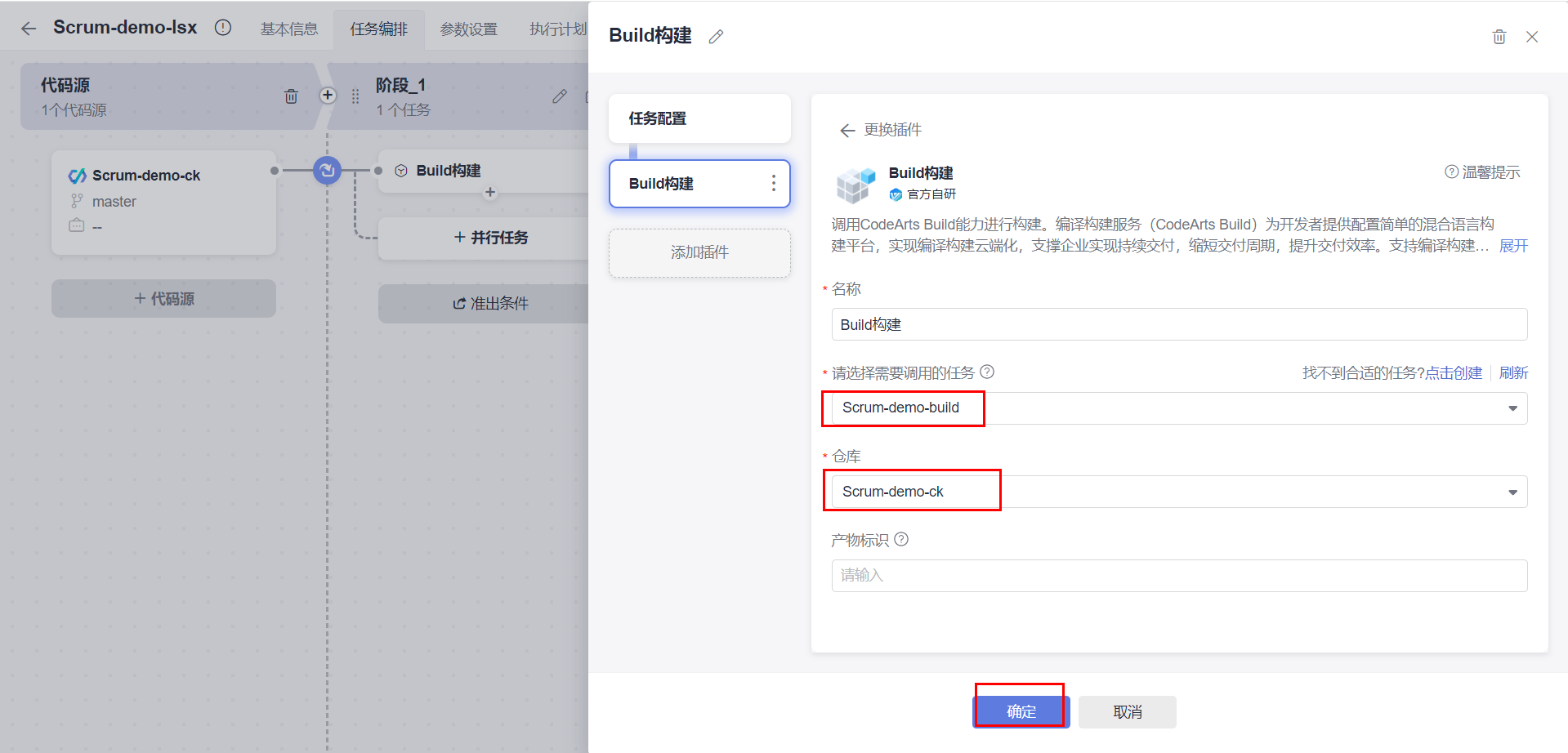This screenshot has width=1568, height=753.
Task: Open 准出条件 settings
Action: click(490, 304)
